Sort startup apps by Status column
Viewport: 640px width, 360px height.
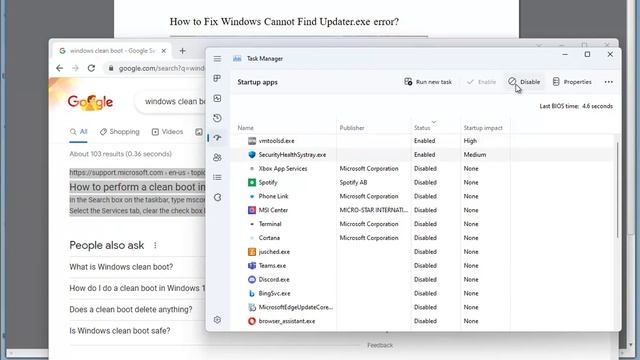[x=422, y=128]
